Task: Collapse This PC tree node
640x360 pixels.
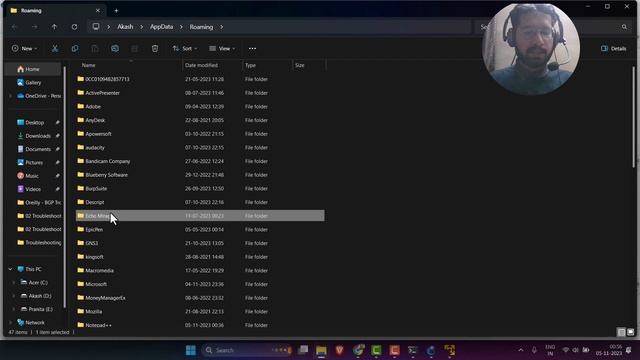Action: click(x=10, y=269)
